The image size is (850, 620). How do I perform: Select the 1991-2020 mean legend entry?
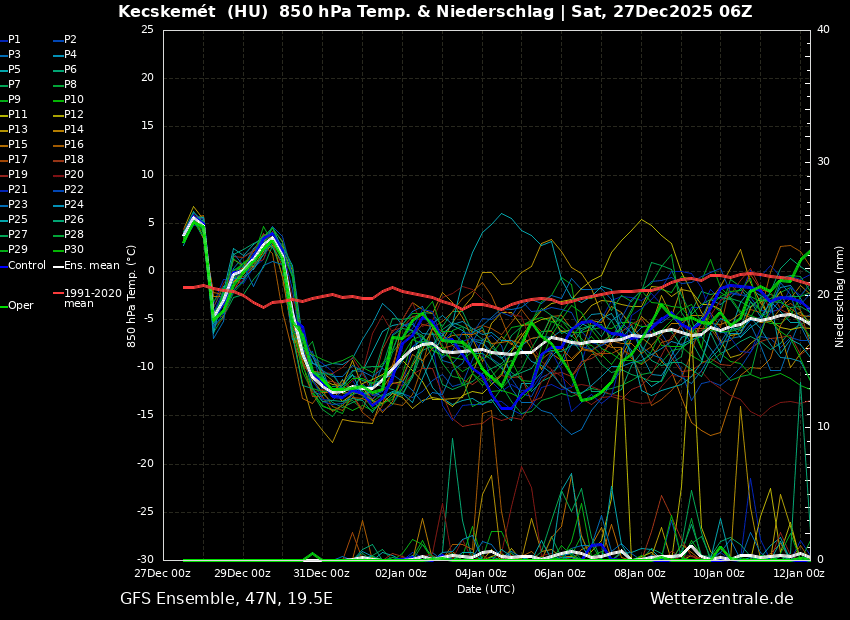pos(92,298)
